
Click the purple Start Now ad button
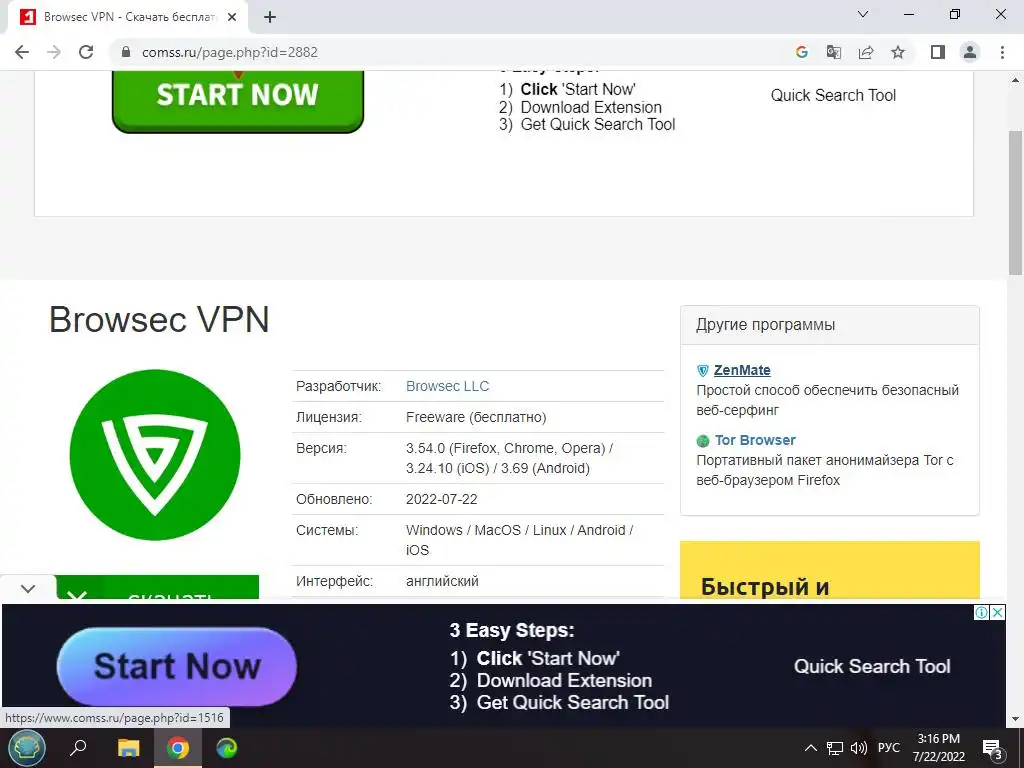[x=177, y=667]
